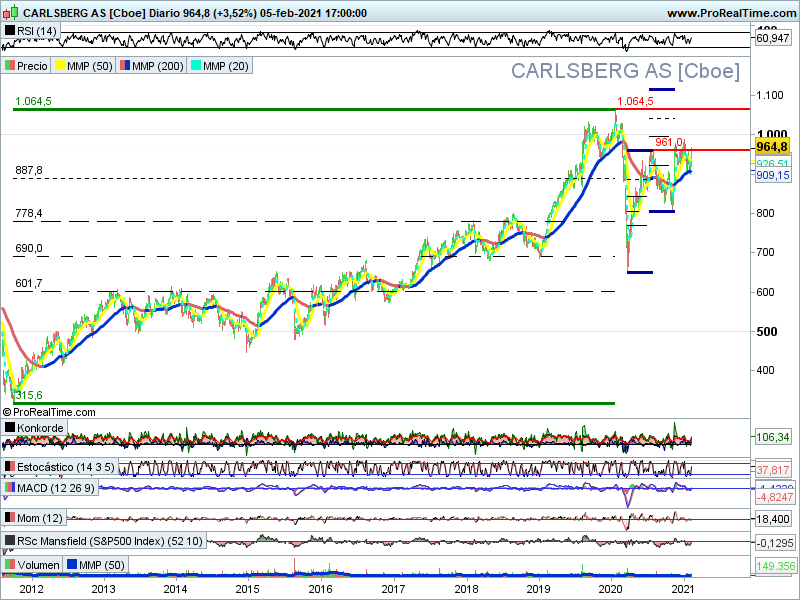Click the Konkorde value 106,34
Image resolution: width=800 pixels, height=600 pixels.
pyautogui.click(x=772, y=437)
